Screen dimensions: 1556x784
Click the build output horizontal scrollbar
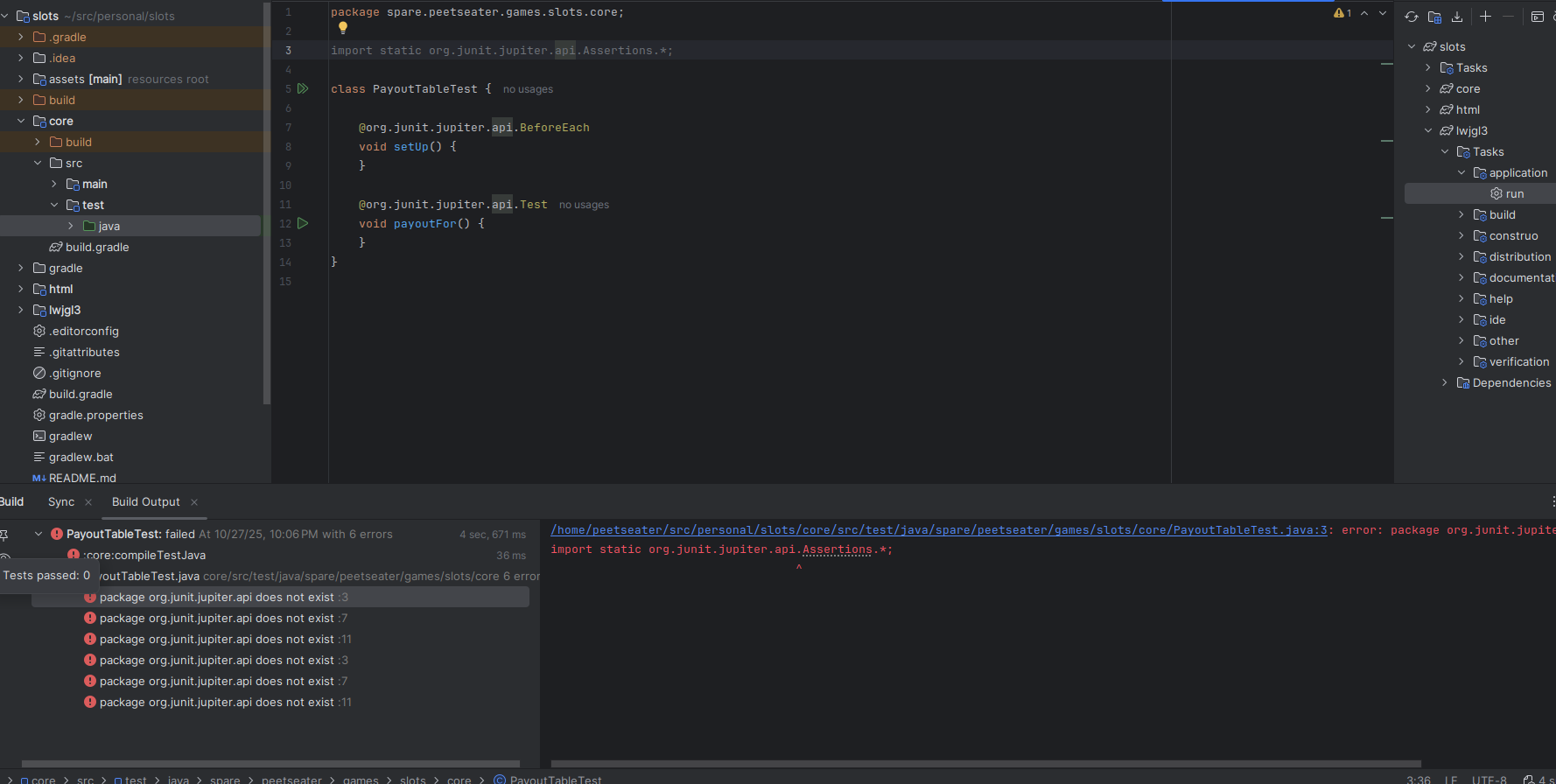click(x=985, y=763)
